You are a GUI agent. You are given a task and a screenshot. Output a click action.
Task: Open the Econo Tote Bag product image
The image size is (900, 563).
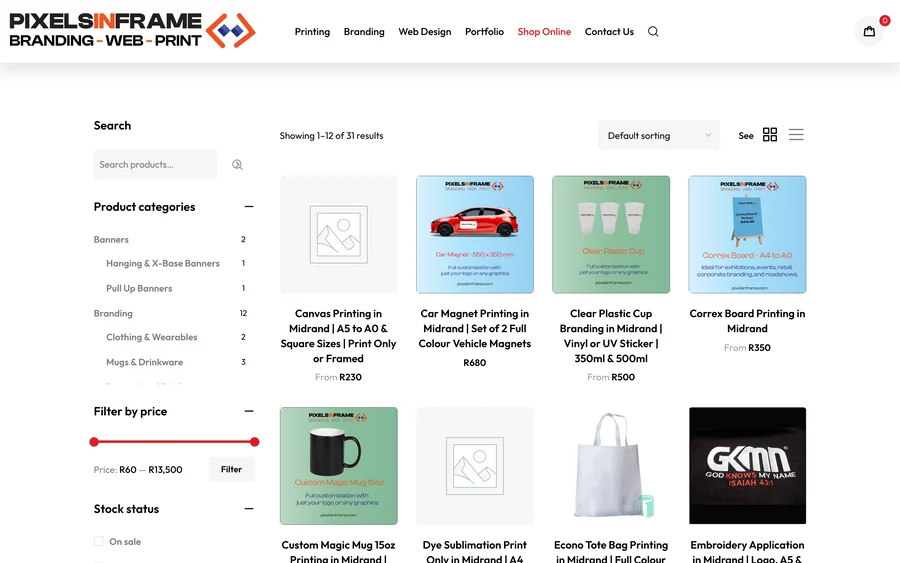[x=611, y=466]
